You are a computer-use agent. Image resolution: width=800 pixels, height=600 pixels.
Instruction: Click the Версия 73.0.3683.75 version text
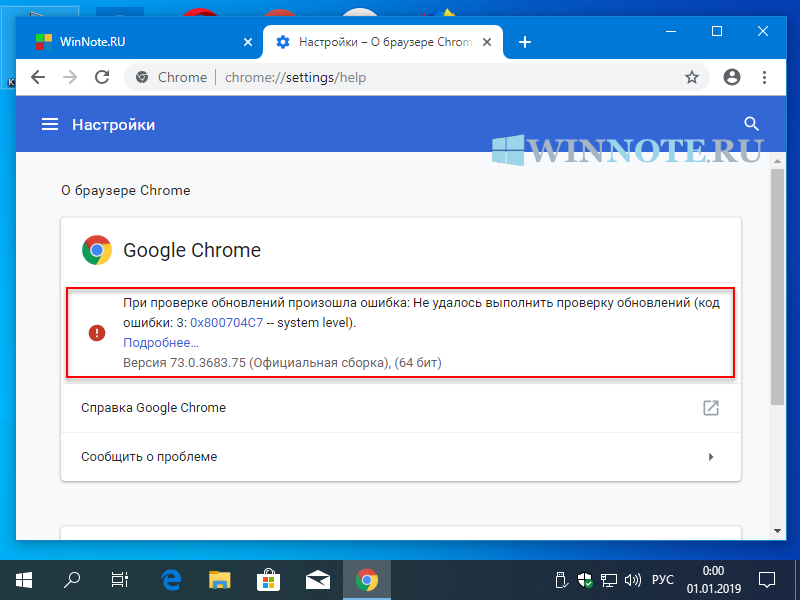pyautogui.click(x=282, y=363)
